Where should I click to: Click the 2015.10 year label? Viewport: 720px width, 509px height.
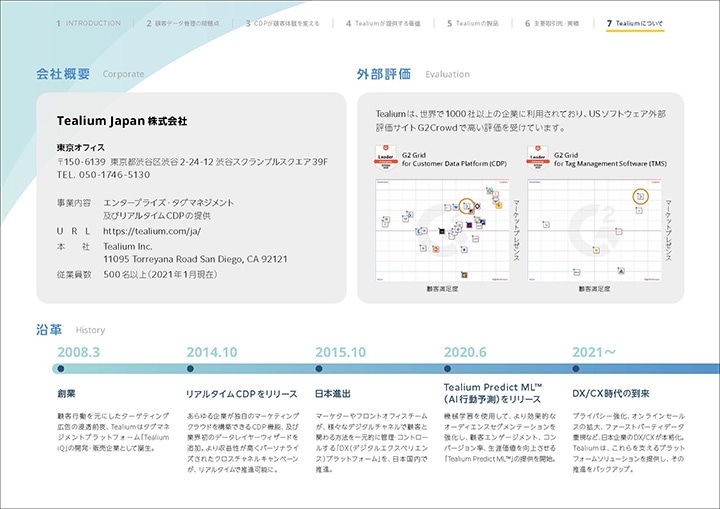coord(340,352)
